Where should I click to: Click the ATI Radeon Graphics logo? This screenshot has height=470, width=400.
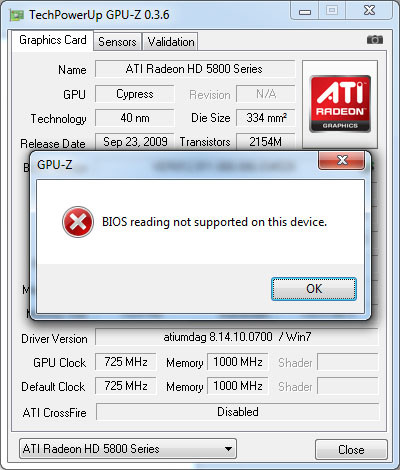[340, 104]
